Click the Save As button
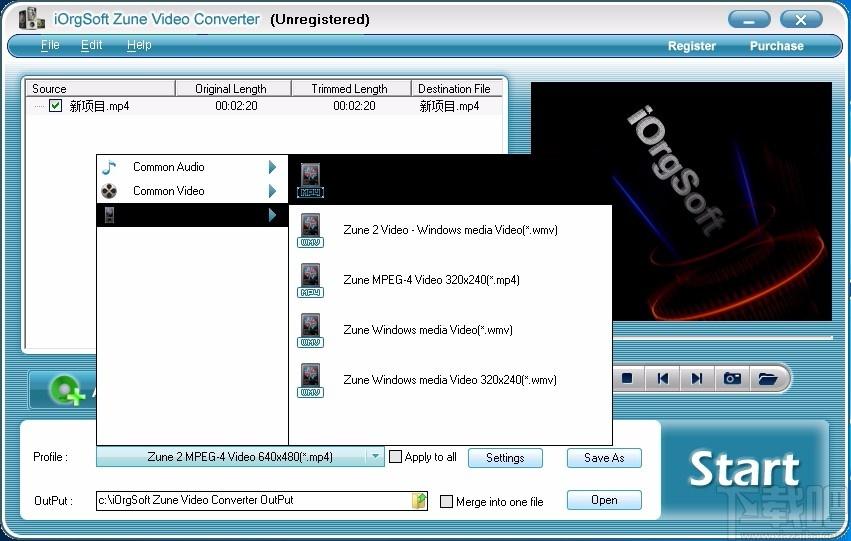This screenshot has width=851, height=541. (x=604, y=458)
